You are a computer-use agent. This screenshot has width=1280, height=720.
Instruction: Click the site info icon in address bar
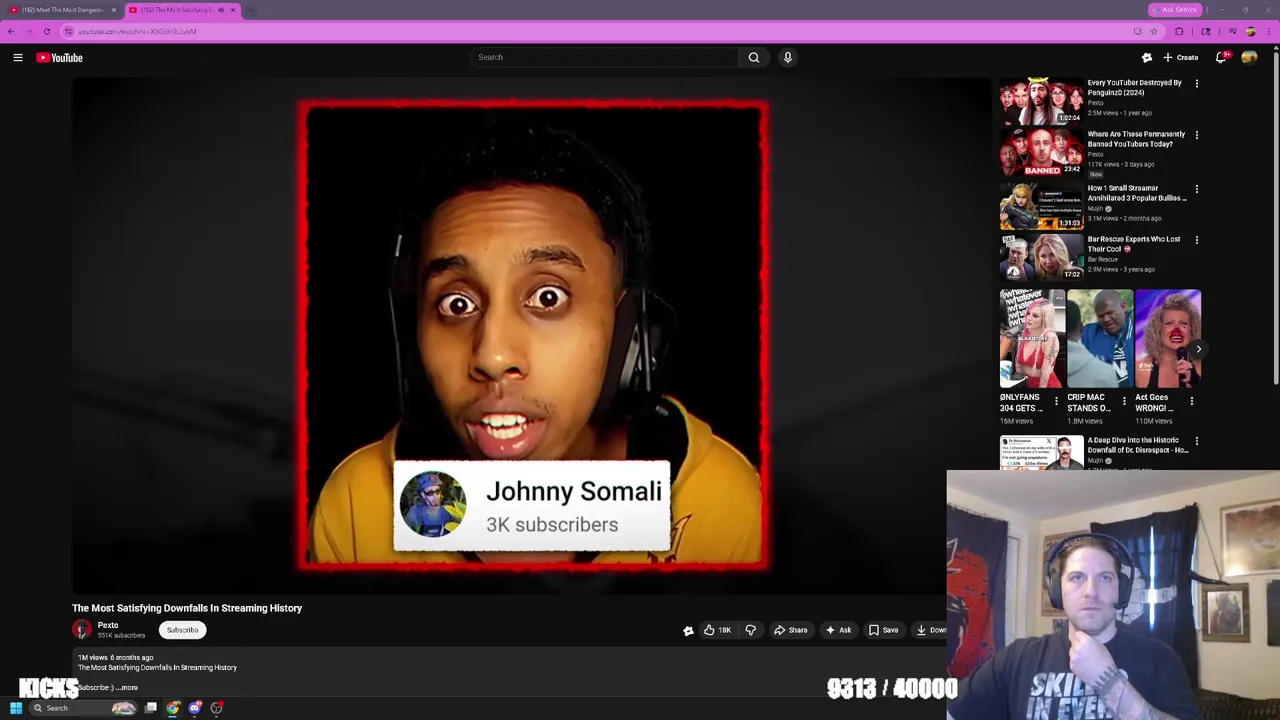[x=69, y=31]
